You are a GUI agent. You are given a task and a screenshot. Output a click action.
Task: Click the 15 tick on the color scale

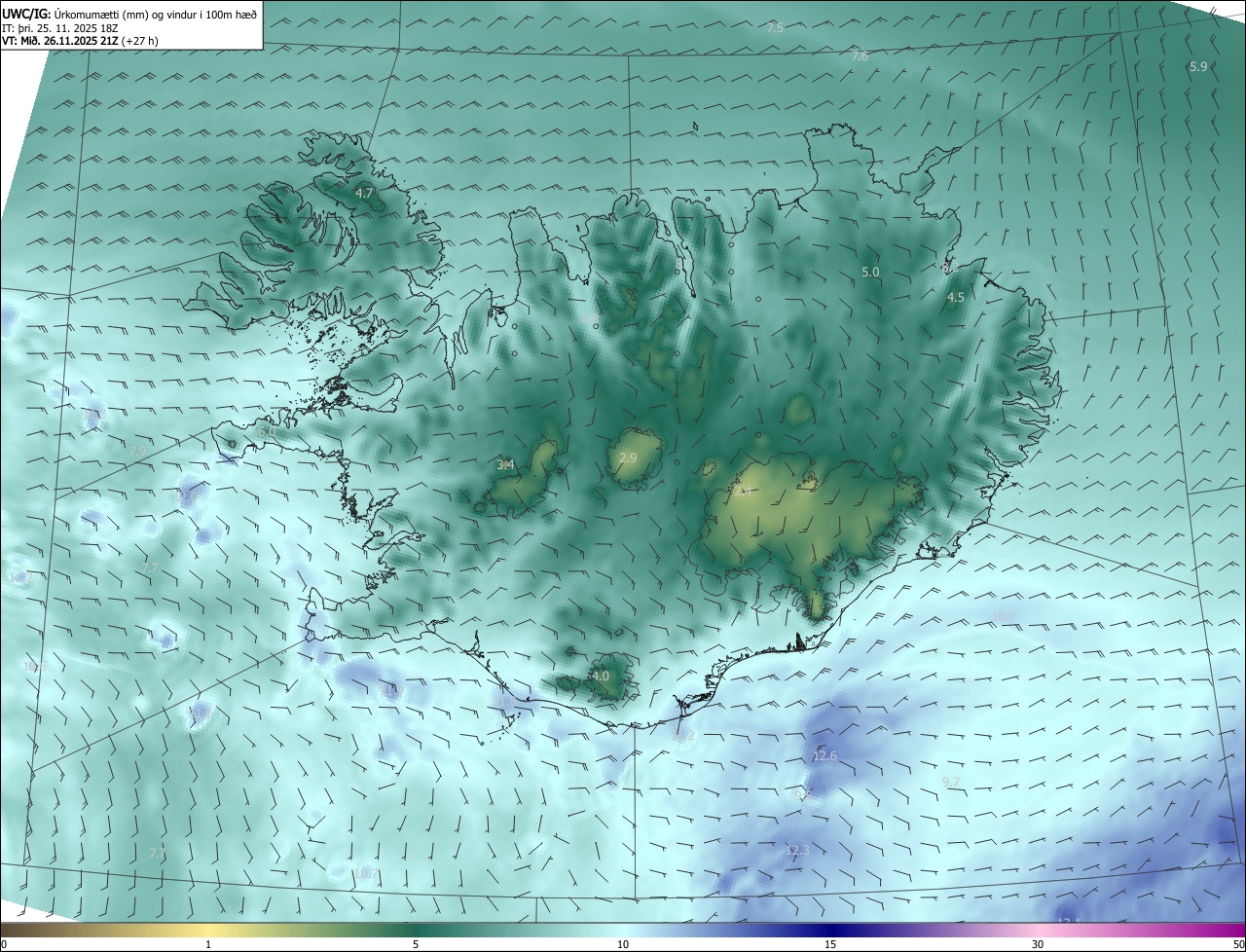click(830, 944)
